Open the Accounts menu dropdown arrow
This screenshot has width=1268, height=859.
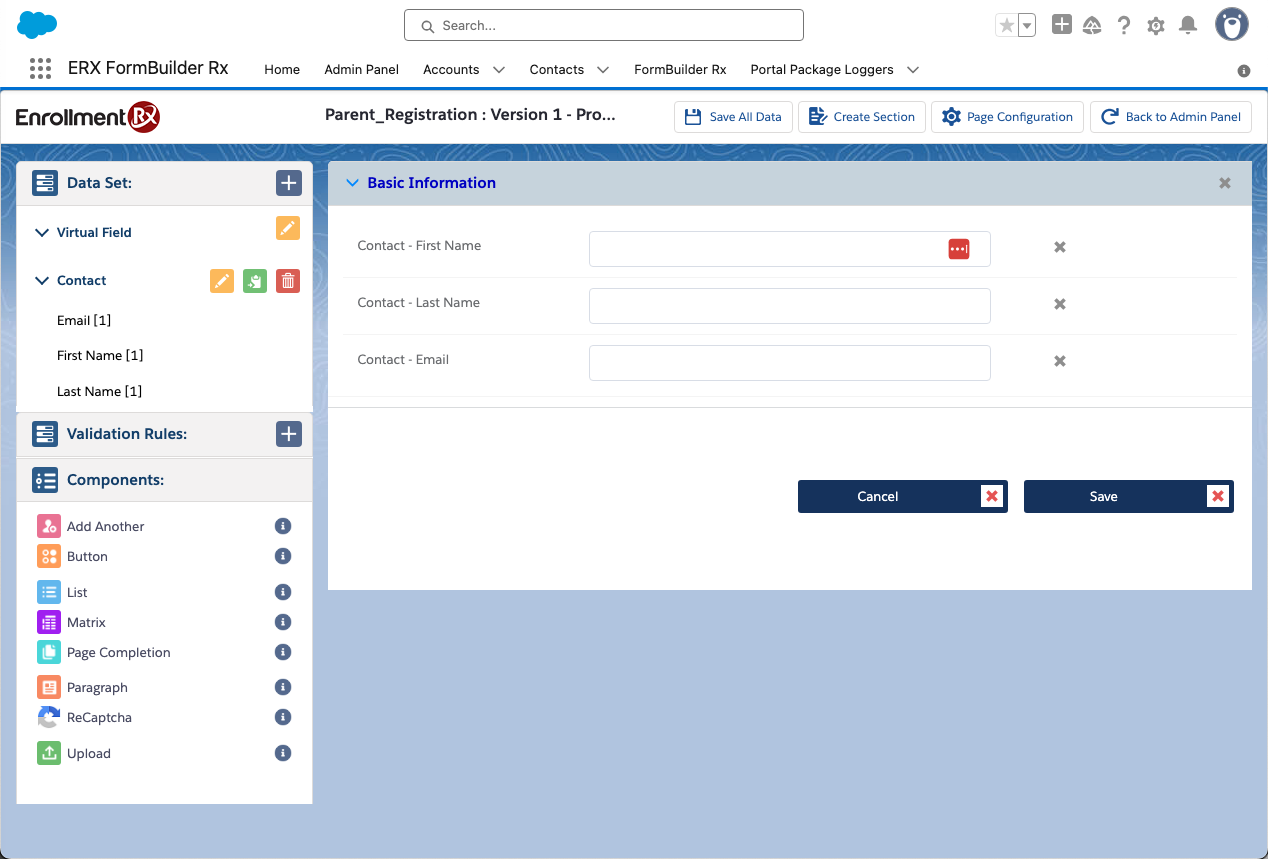[x=499, y=70]
